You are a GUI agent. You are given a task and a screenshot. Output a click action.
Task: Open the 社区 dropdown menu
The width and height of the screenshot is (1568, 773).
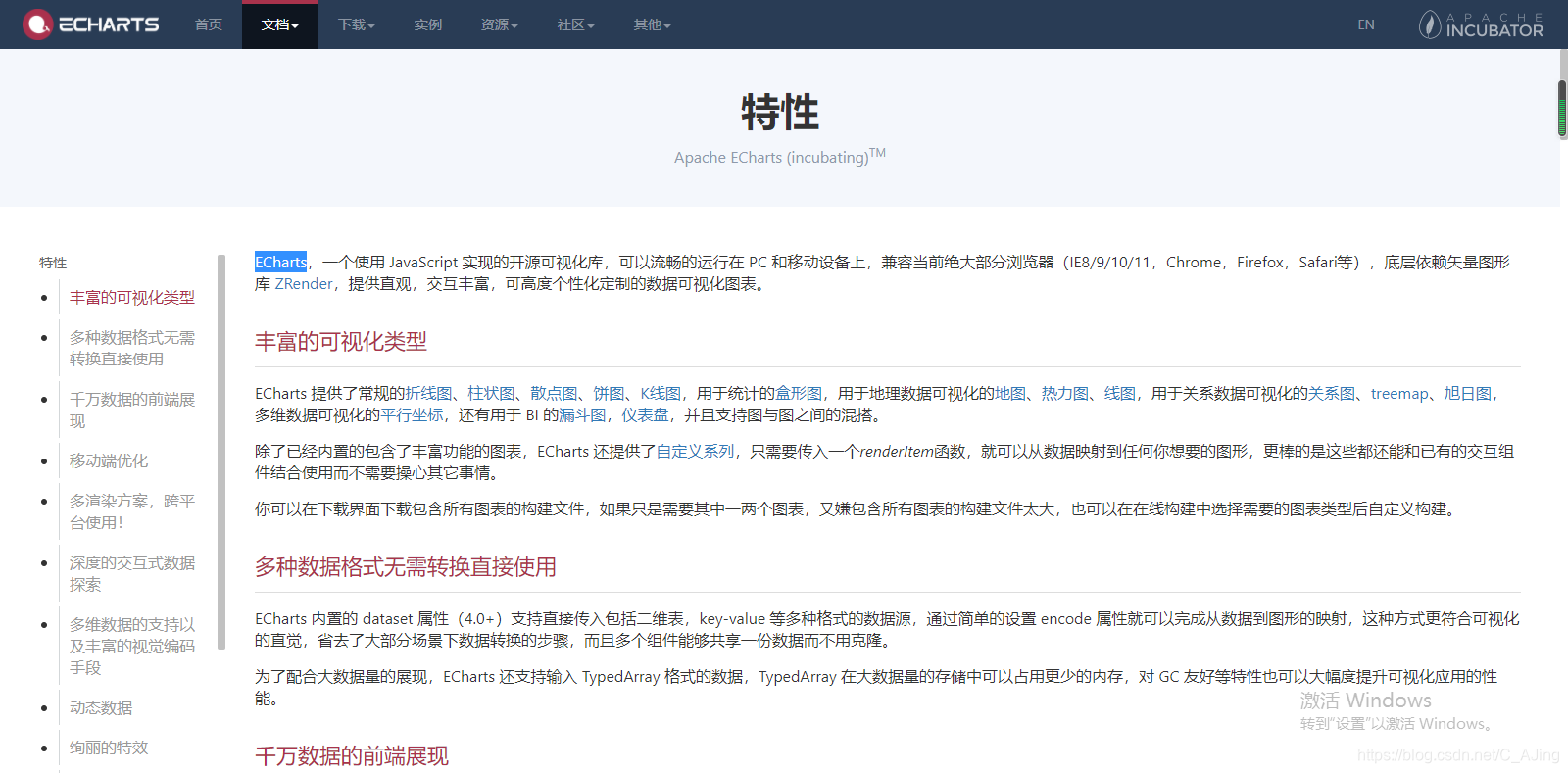point(576,24)
